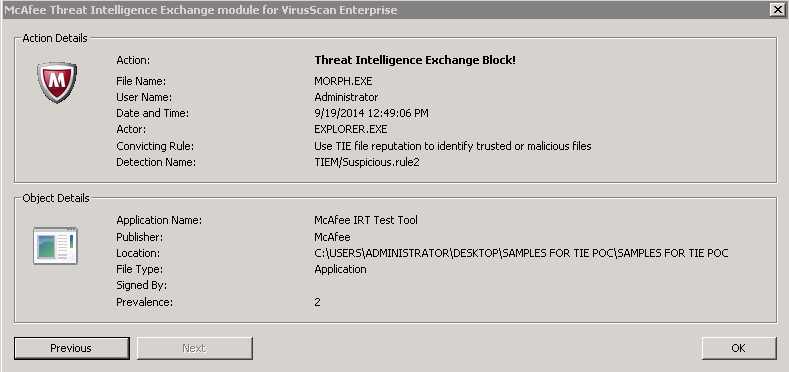Click the McAfee red shield icon
Screen dimensions: 789x372
pos(57,83)
